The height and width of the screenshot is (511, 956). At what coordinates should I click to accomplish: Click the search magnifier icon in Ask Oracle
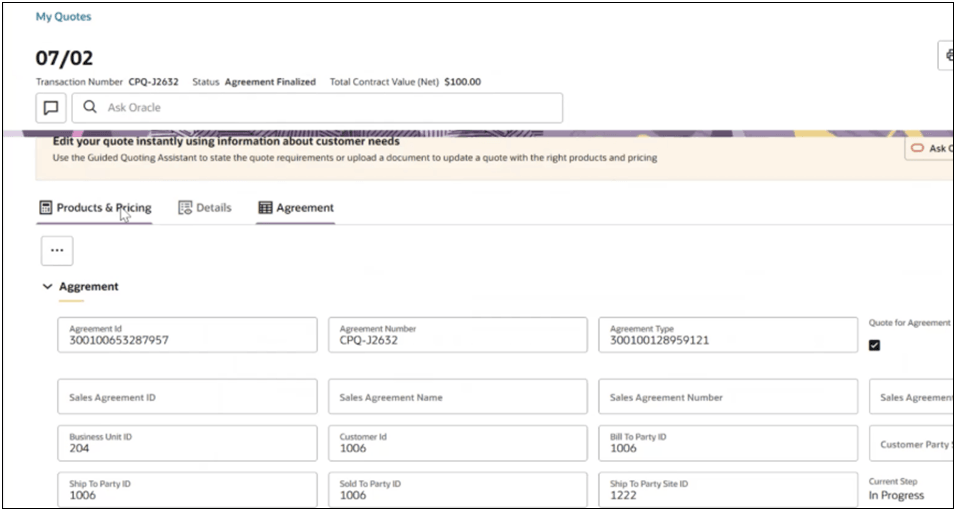click(90, 107)
